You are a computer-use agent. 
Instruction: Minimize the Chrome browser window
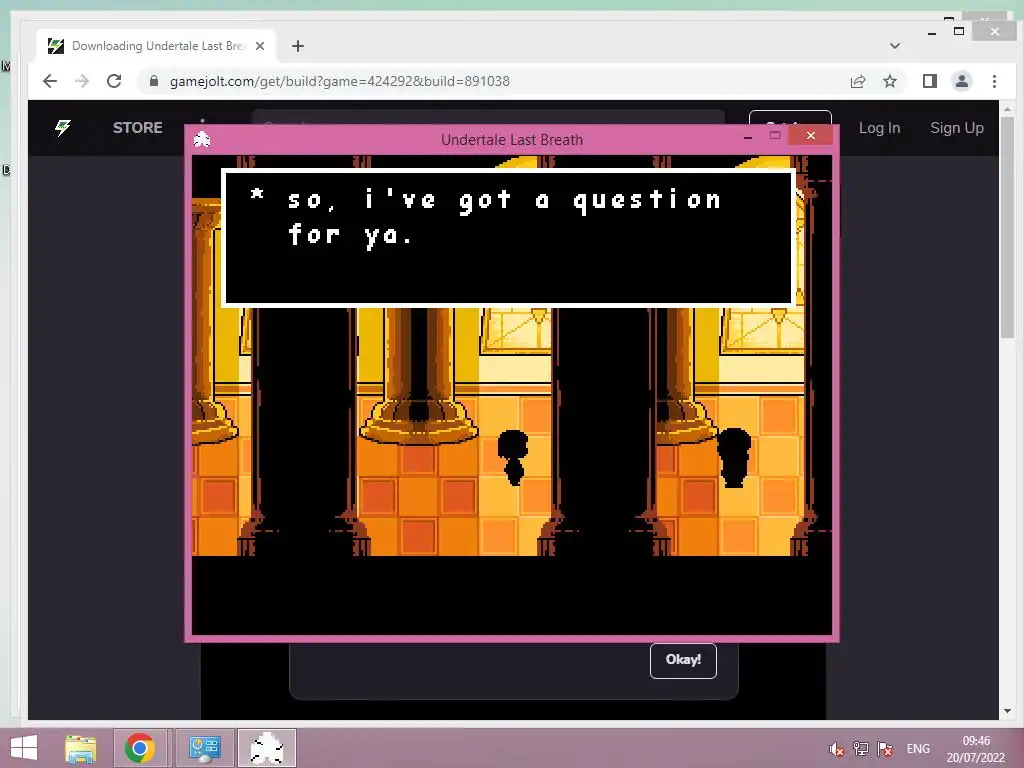931,33
